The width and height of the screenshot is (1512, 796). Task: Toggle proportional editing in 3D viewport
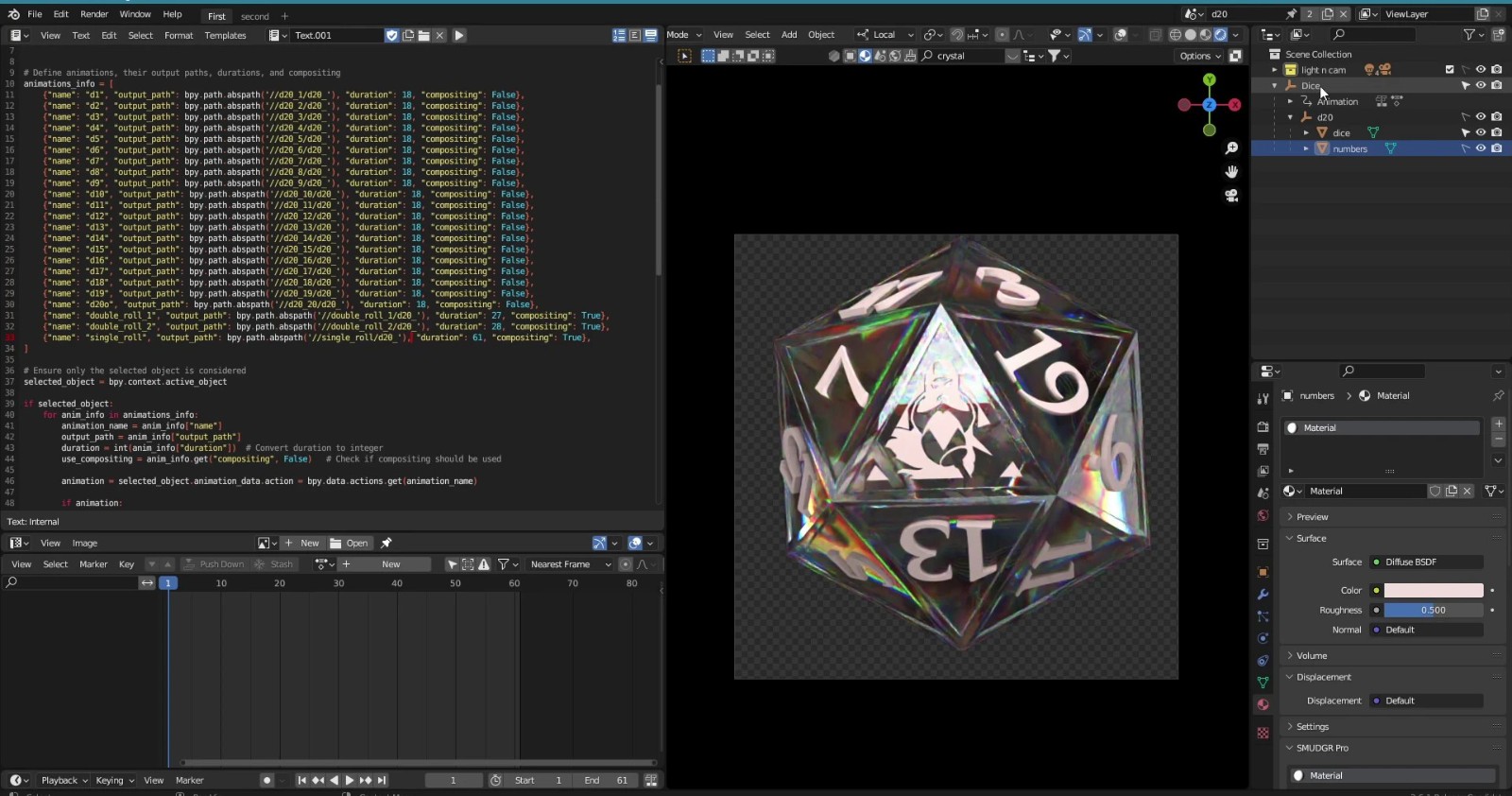point(1002,35)
